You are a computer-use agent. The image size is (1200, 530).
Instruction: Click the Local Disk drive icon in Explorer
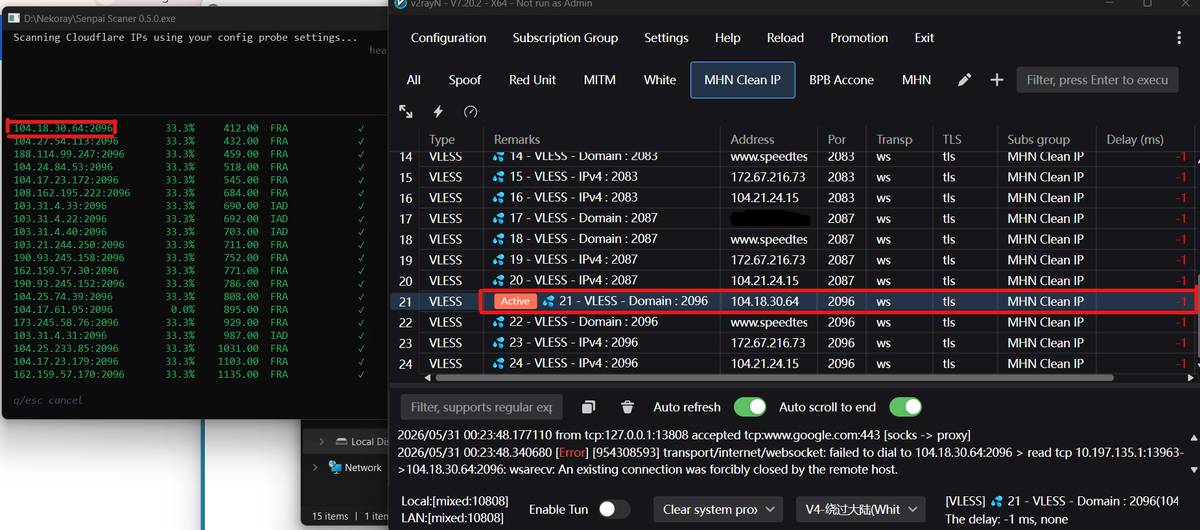click(340, 441)
